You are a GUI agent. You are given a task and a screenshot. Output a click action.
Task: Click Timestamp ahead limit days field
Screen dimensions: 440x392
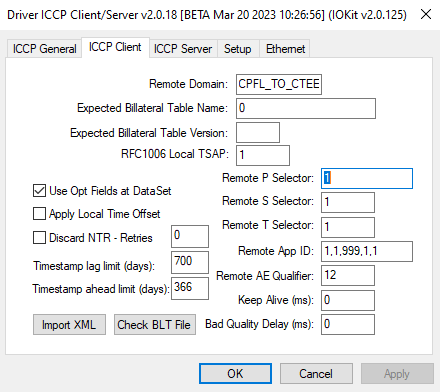[190, 288]
